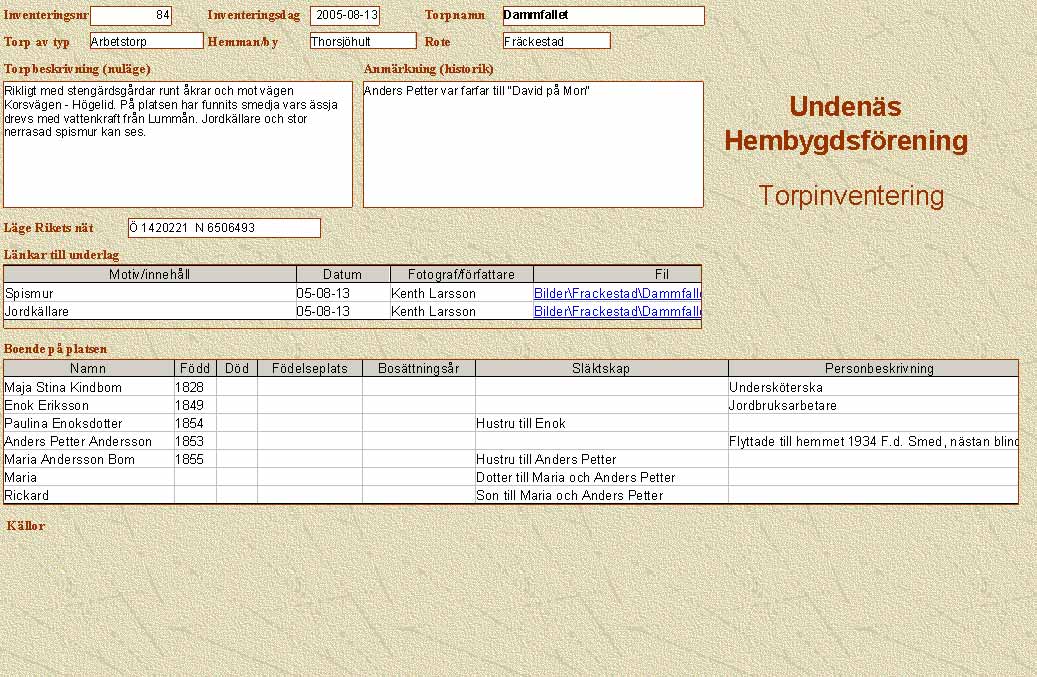Open the file link for Jordkällare
Viewport: 1037px width, 677px height.
click(x=617, y=312)
